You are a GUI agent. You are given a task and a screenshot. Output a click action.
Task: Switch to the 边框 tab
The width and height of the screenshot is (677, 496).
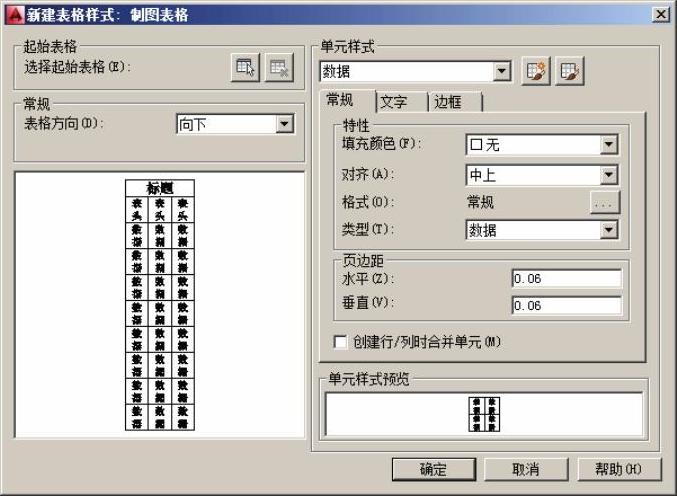point(453,102)
